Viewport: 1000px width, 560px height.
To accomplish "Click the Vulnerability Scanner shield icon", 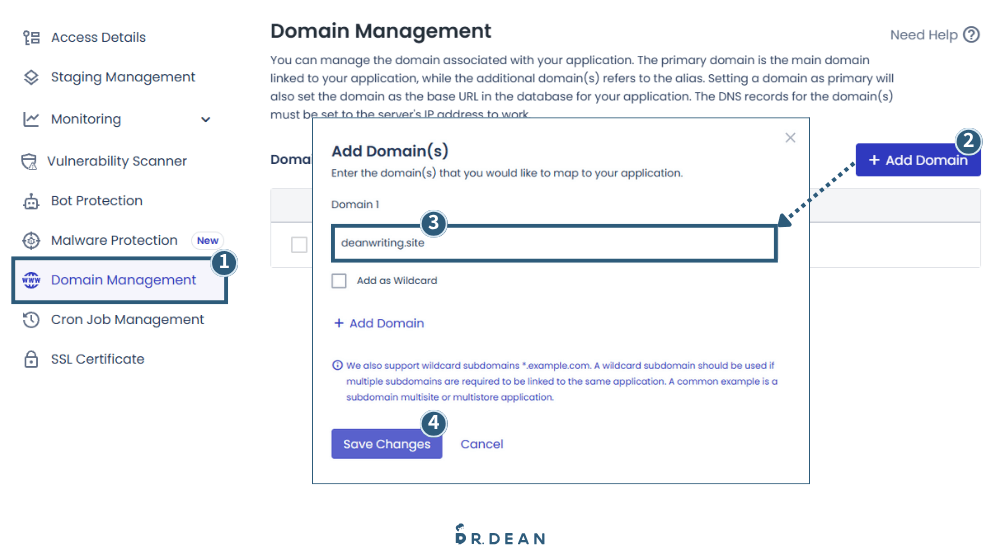I will (29, 161).
